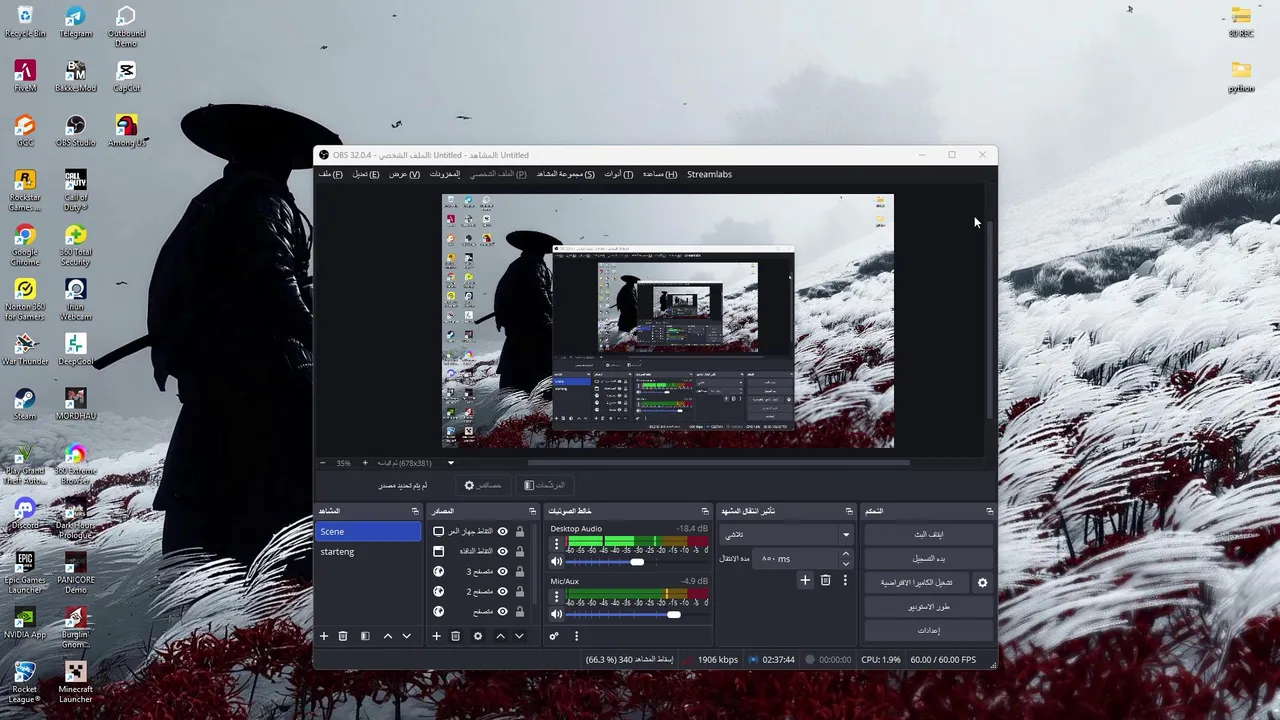
Task: Open Mic/Aux three-dot options menu
Action: click(x=557, y=597)
